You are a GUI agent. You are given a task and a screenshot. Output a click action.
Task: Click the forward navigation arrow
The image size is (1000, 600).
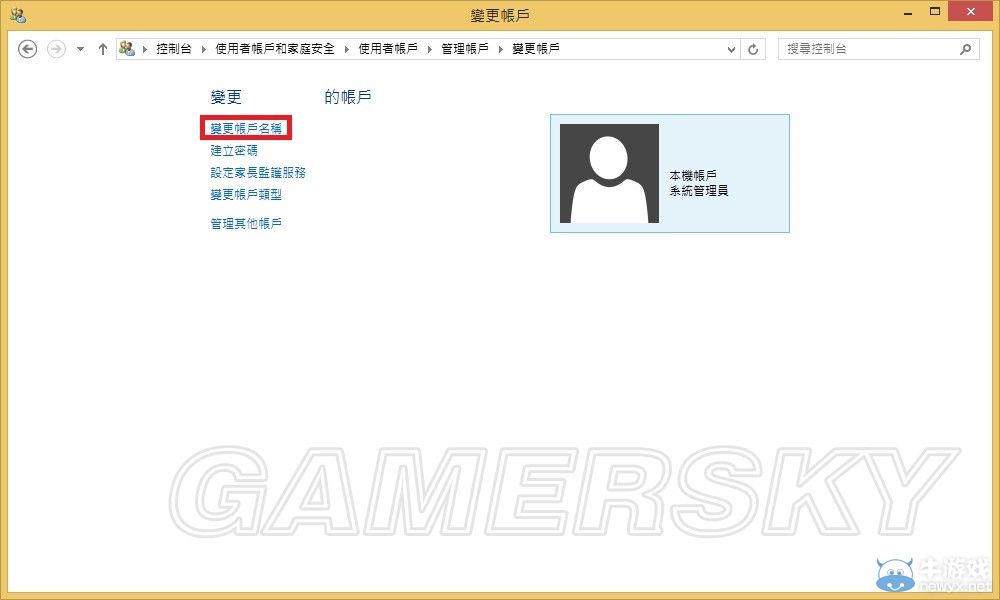tap(55, 48)
